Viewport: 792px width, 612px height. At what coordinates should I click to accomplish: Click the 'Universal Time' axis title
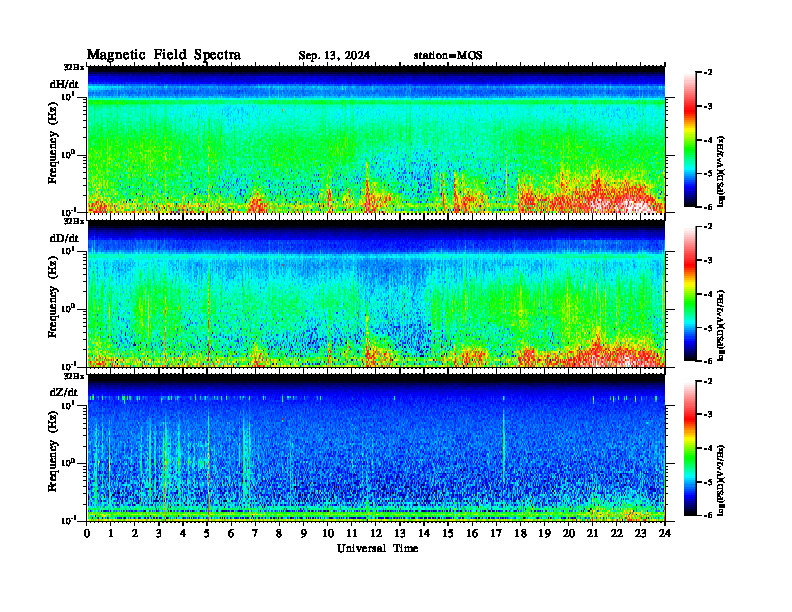point(377,548)
